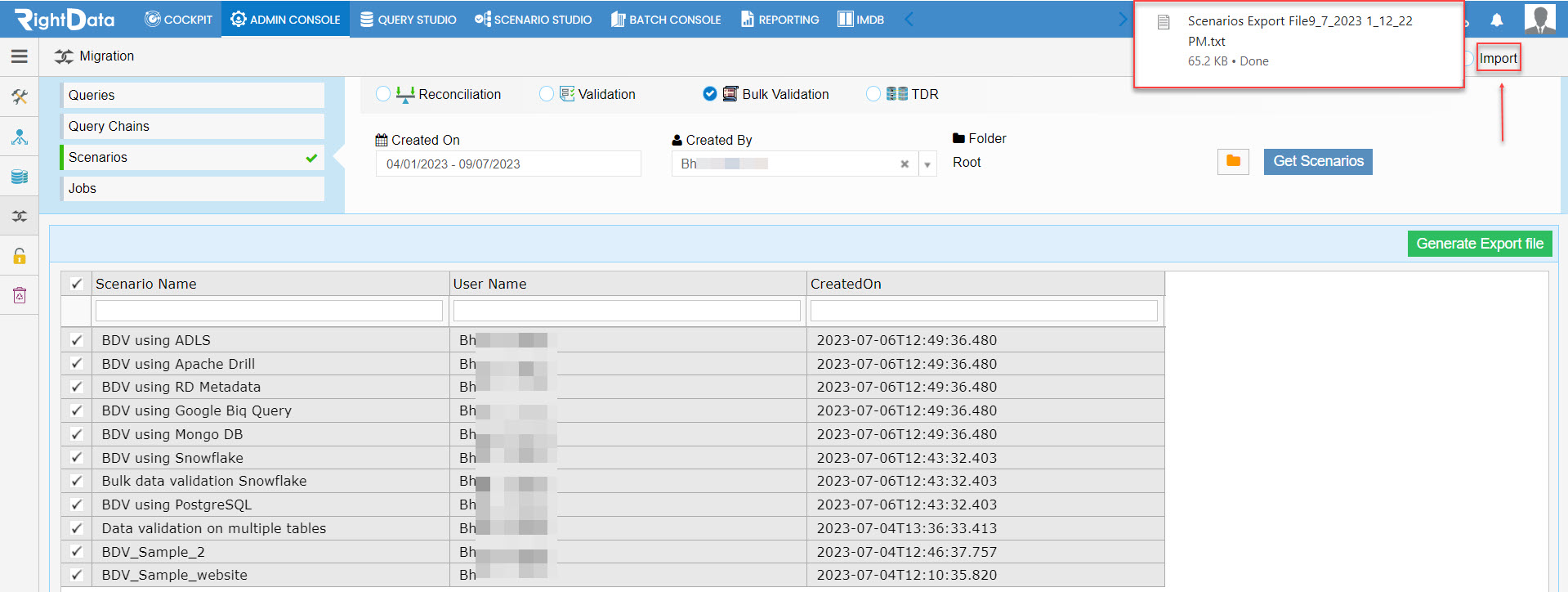
Task: Switch to the Query Studio tab
Action: pyautogui.click(x=409, y=20)
